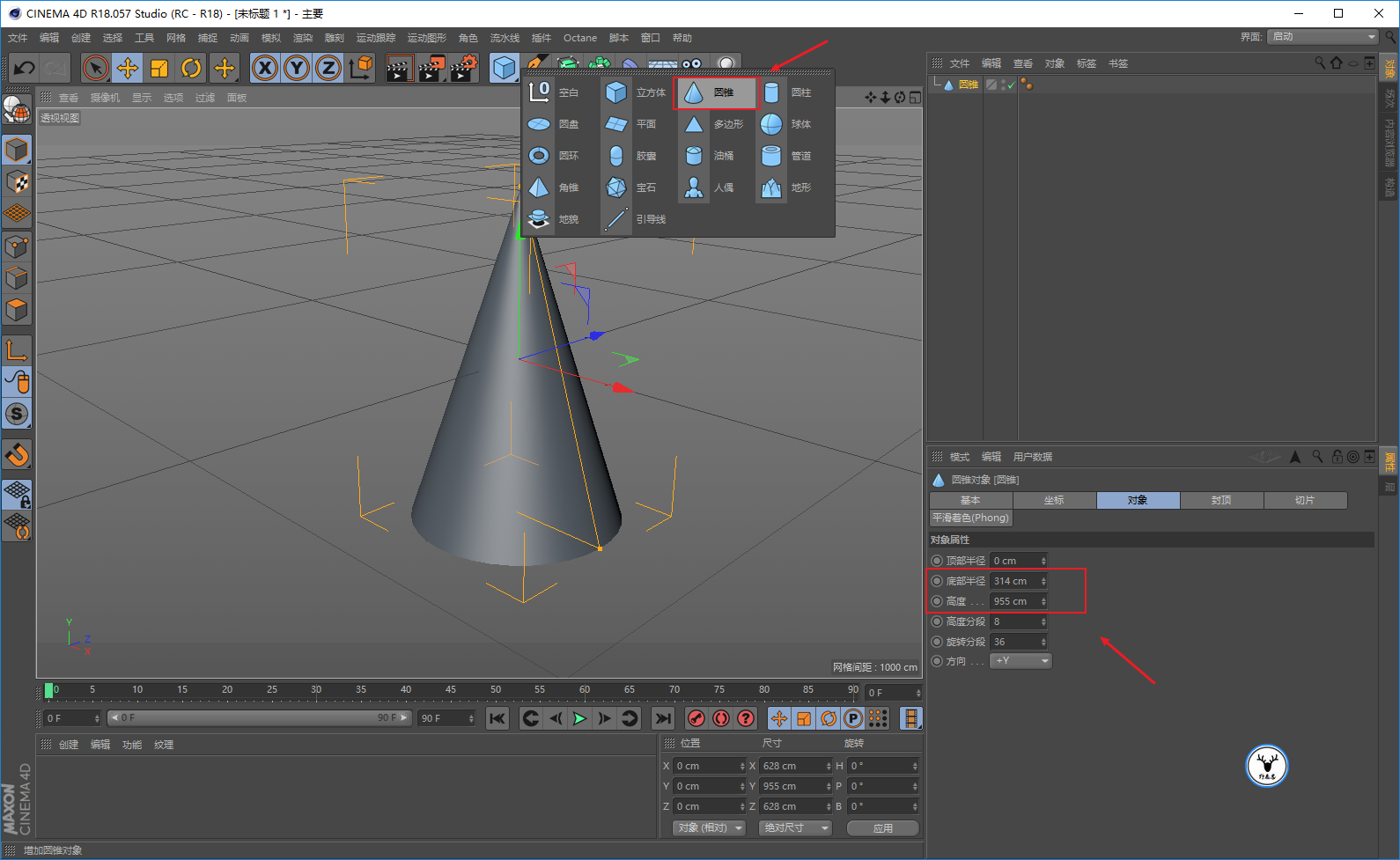Switch to the 封顶 attribute tab
This screenshot has width=1400, height=860.
point(1221,500)
